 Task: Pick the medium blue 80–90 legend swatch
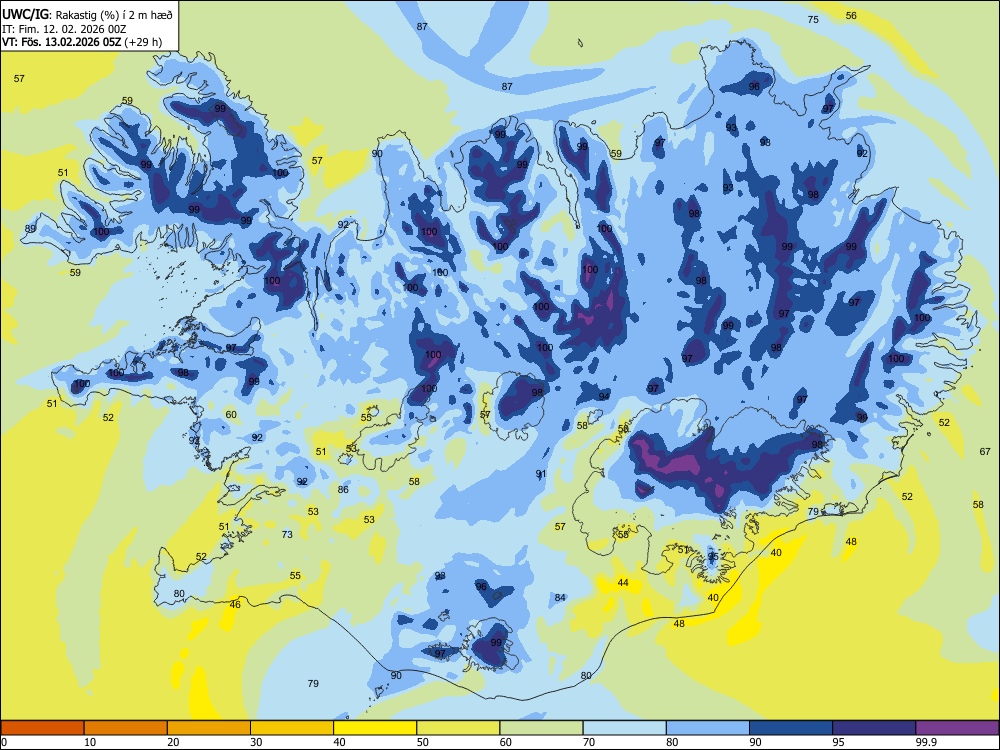coord(708,728)
